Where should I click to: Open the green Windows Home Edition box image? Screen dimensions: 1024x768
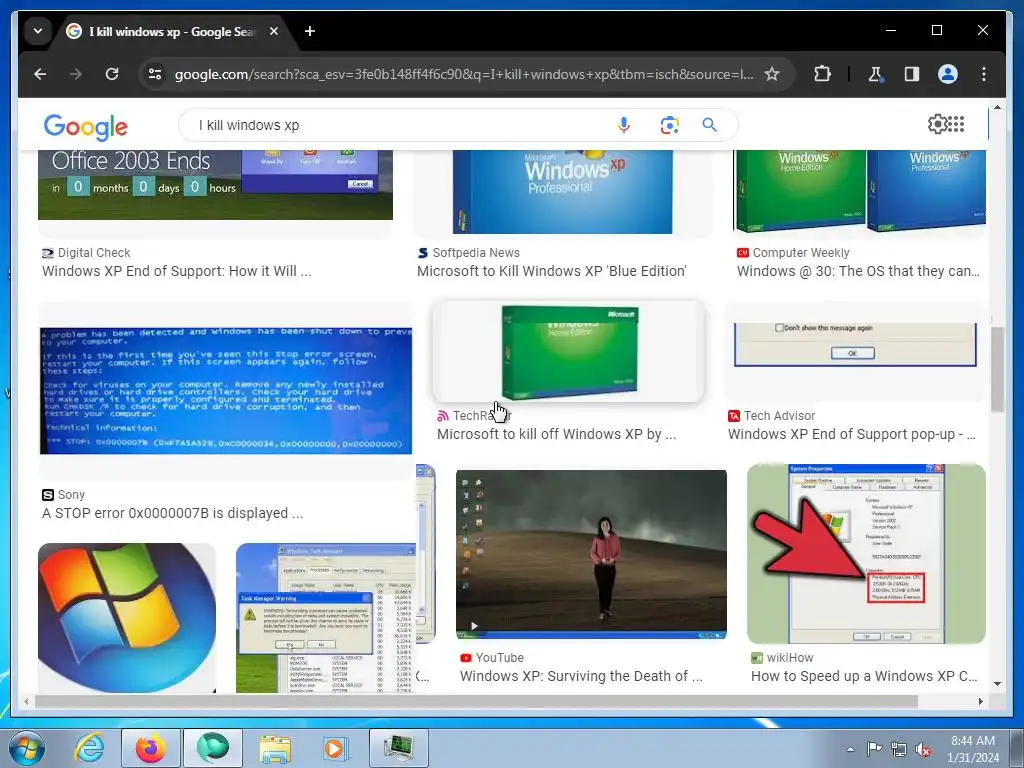(x=569, y=351)
